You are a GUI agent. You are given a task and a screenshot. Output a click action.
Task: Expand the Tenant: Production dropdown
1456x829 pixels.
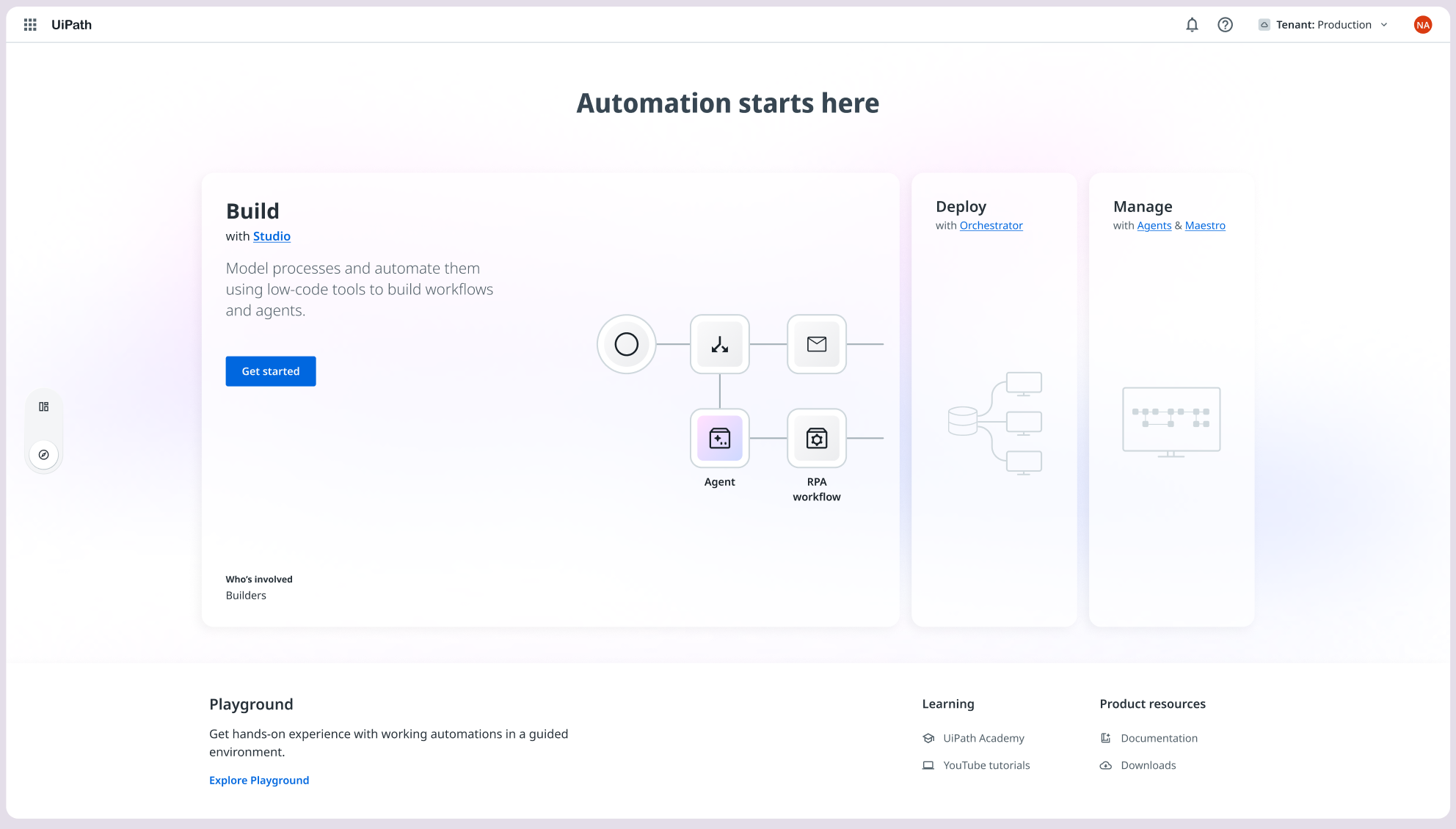(x=1323, y=25)
